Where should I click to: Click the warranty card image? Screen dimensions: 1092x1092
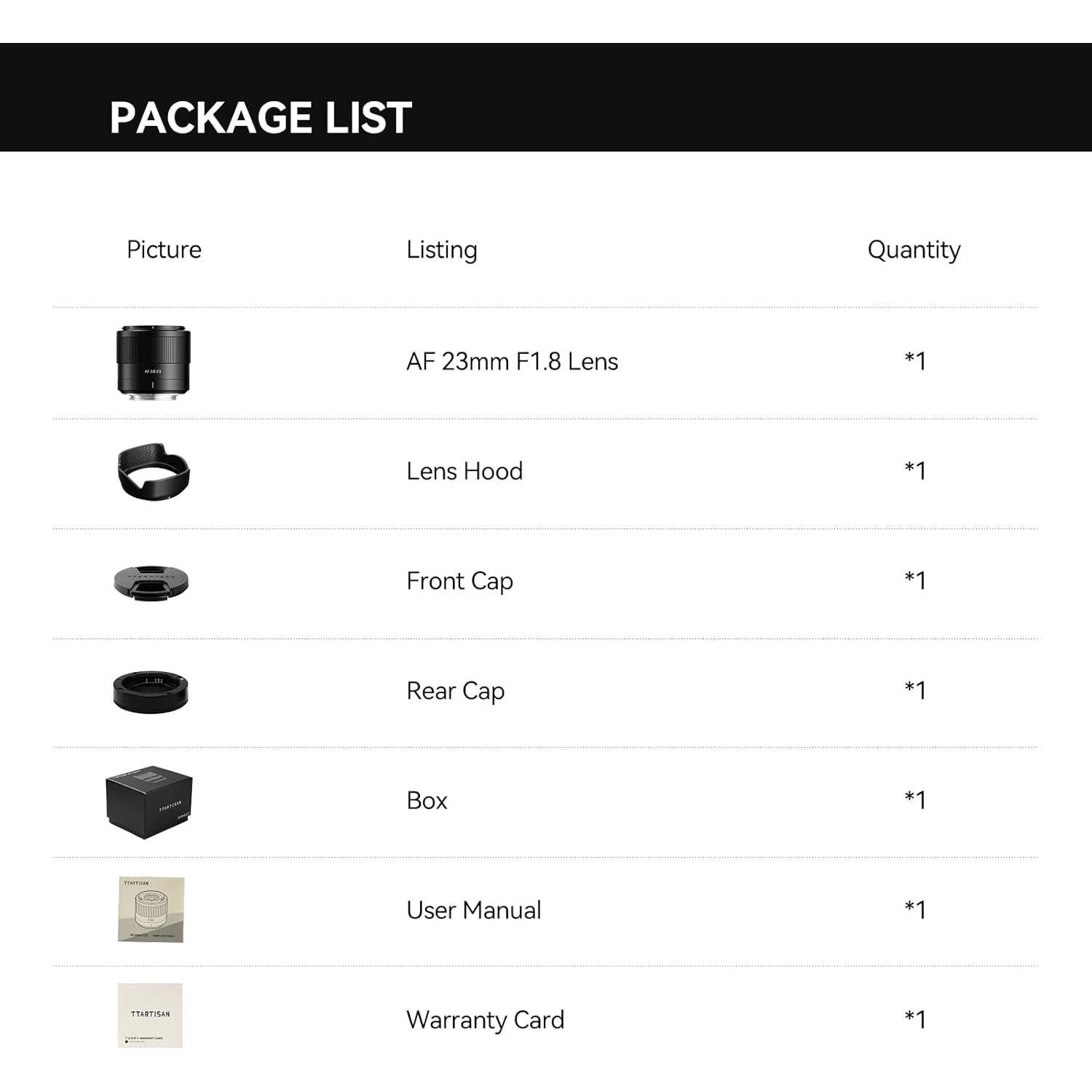[x=150, y=1016]
